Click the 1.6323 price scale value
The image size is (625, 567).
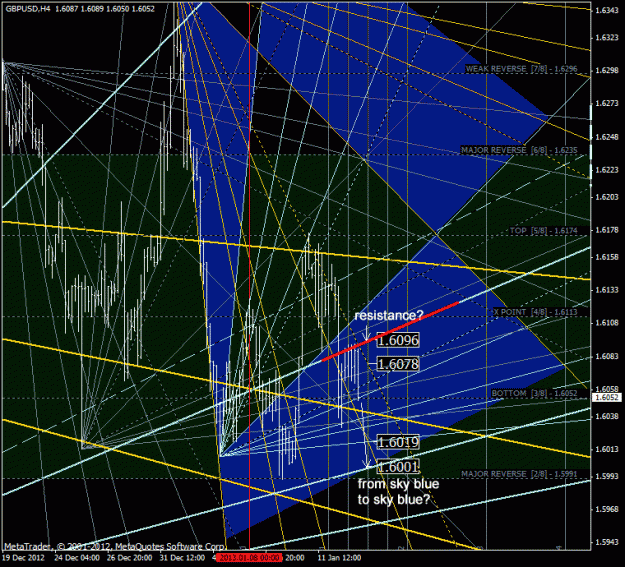pyautogui.click(x=607, y=37)
